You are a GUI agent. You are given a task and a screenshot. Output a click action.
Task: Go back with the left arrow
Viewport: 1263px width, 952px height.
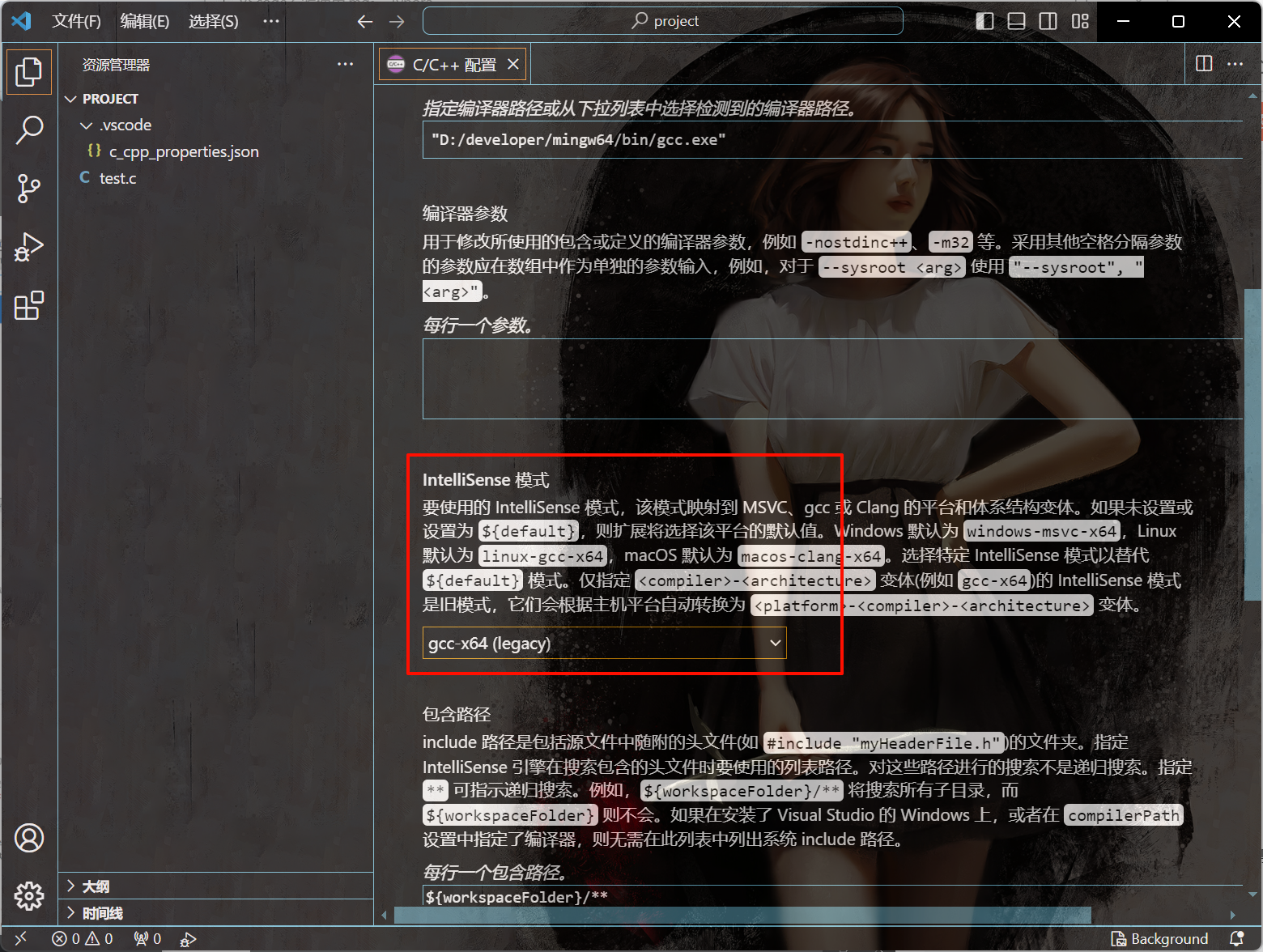(x=365, y=21)
